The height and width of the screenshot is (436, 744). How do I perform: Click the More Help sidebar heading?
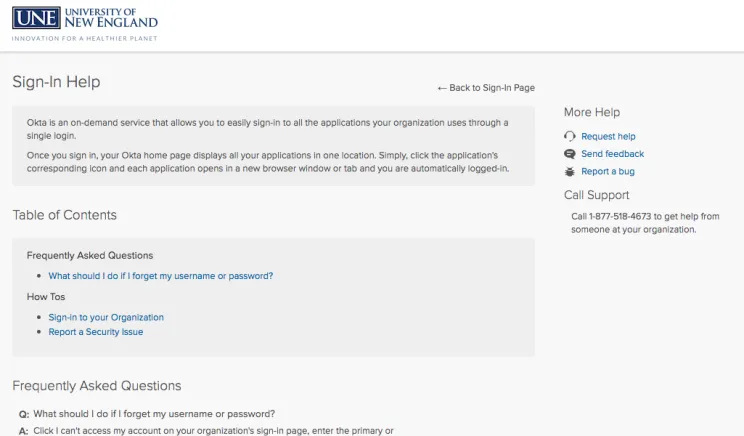592,112
